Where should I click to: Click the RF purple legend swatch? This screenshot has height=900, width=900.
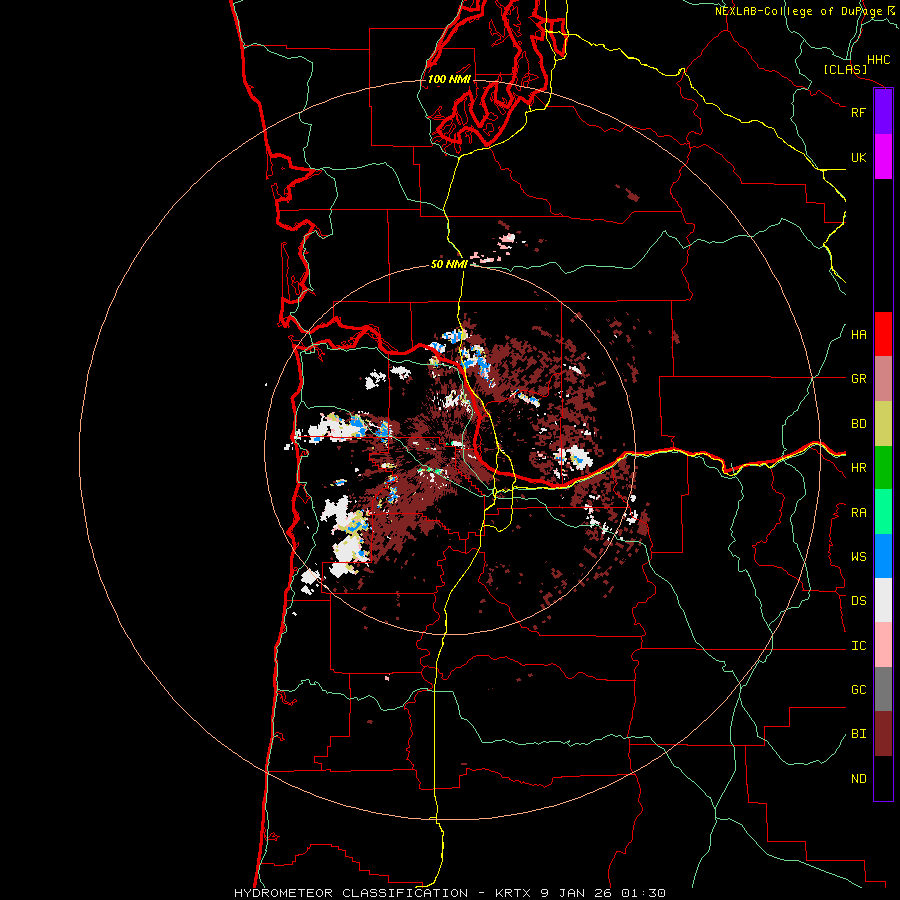click(x=883, y=112)
